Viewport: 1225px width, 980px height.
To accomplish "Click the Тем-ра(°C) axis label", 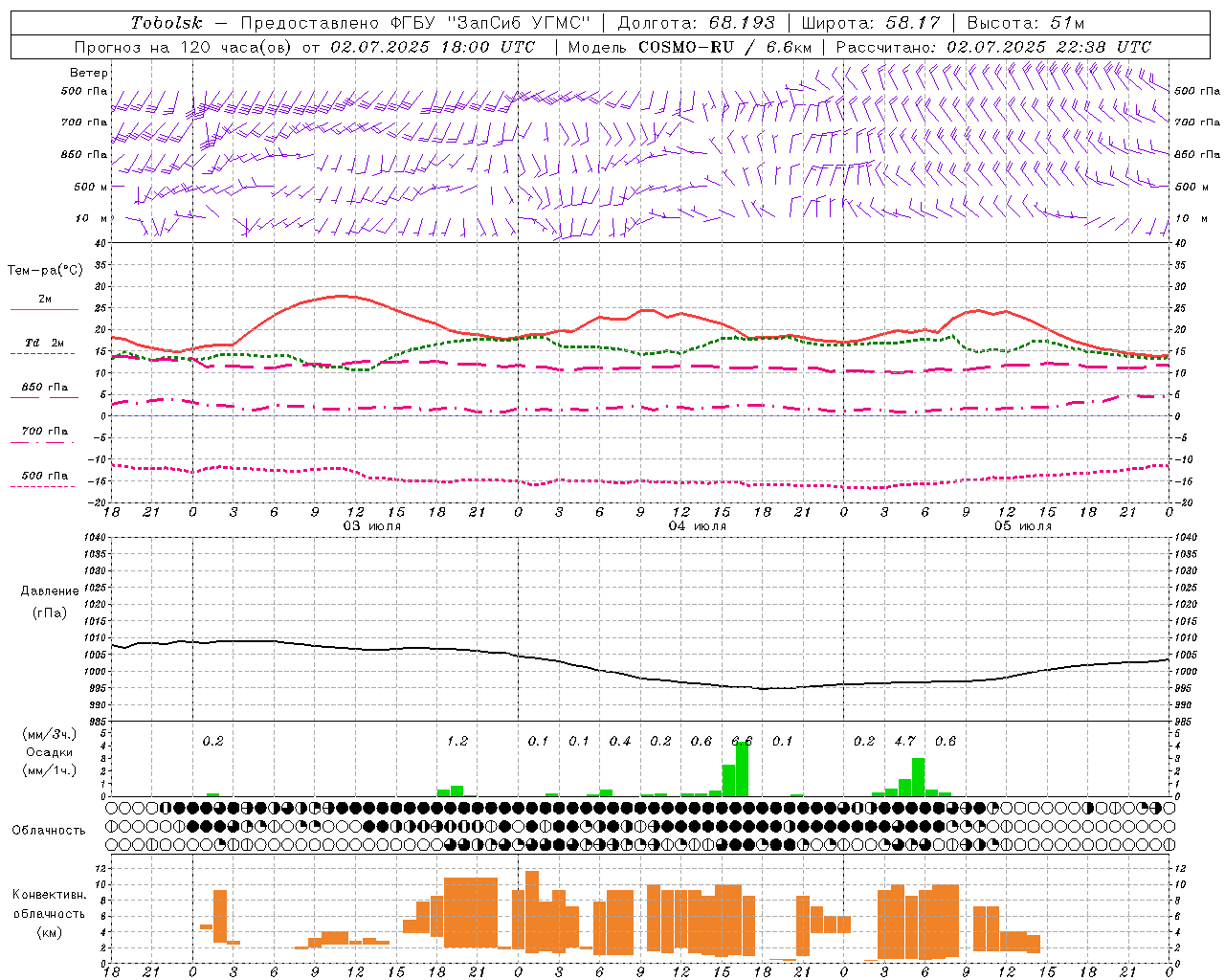I will [45, 271].
